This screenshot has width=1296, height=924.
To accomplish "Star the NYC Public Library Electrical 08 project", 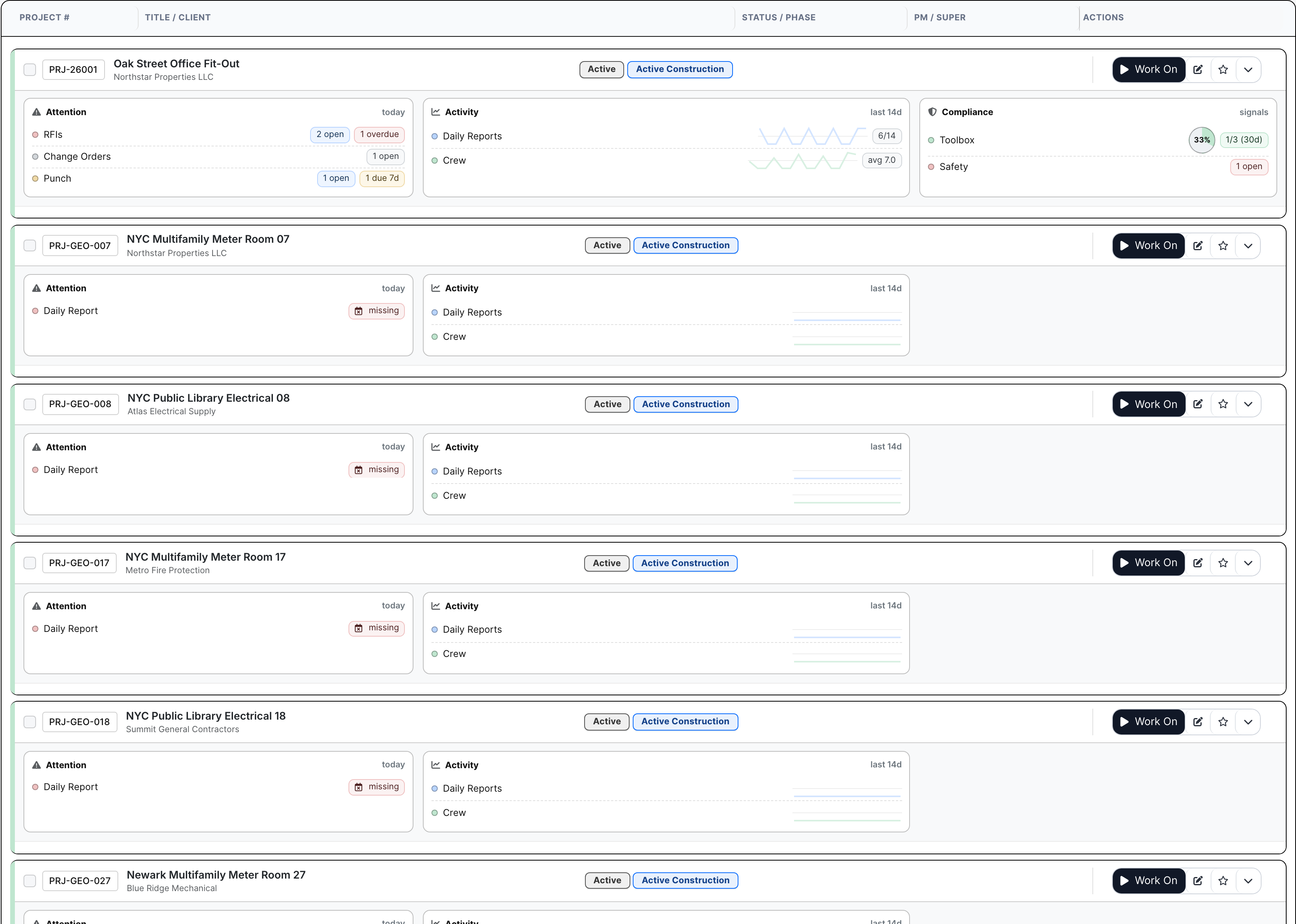I will 1223,404.
